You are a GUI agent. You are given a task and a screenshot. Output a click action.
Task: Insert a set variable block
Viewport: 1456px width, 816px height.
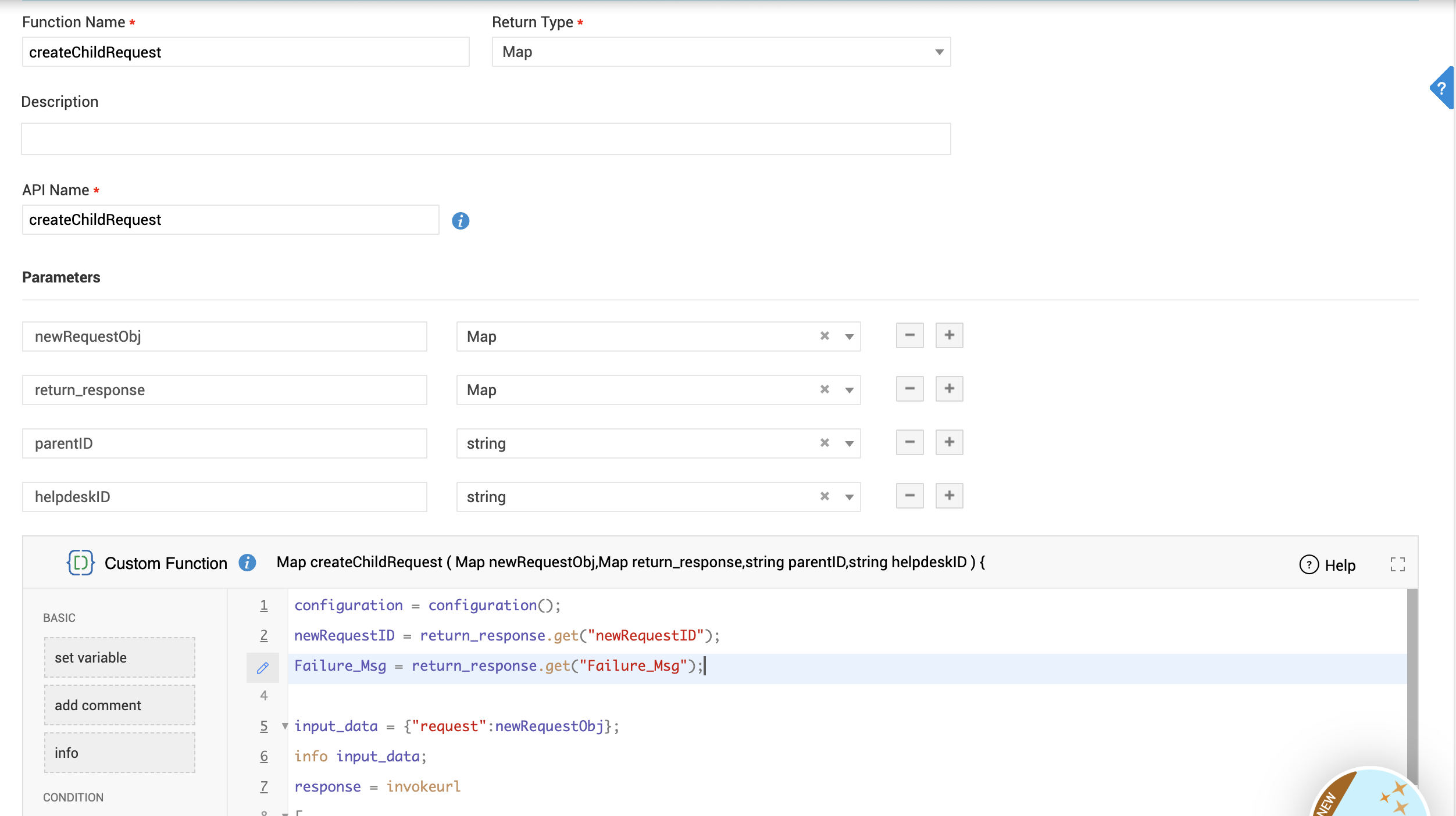point(120,657)
